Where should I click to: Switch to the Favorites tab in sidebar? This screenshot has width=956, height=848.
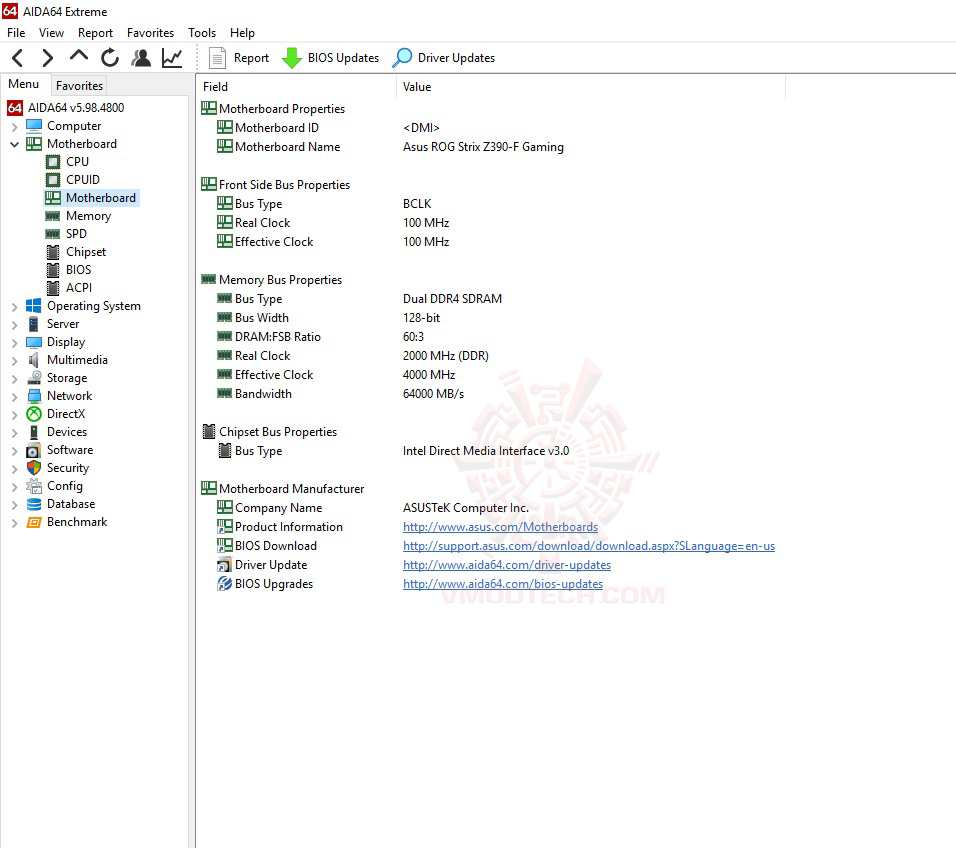point(79,86)
